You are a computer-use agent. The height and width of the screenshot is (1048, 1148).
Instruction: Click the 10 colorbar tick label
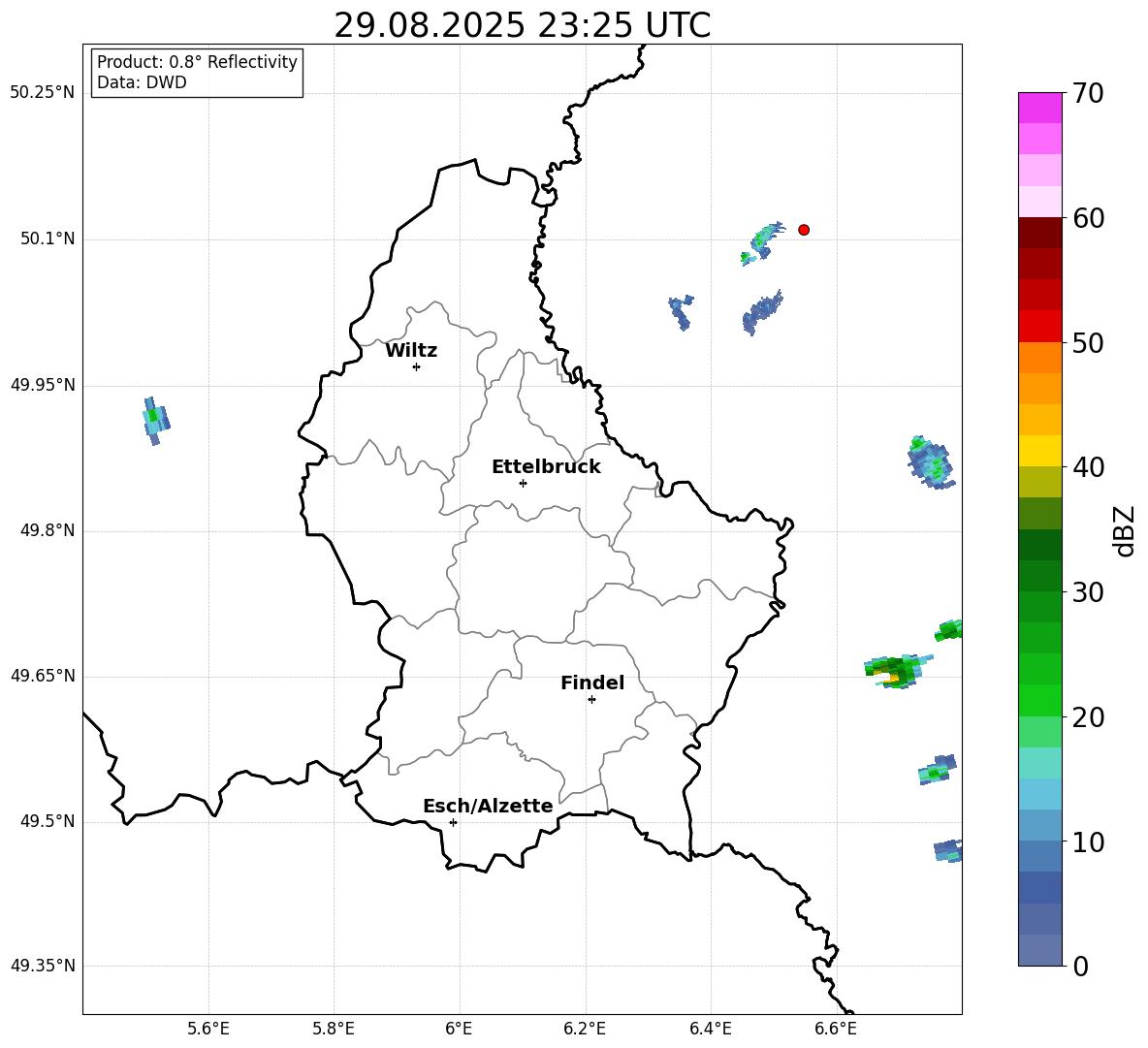(x=1088, y=842)
